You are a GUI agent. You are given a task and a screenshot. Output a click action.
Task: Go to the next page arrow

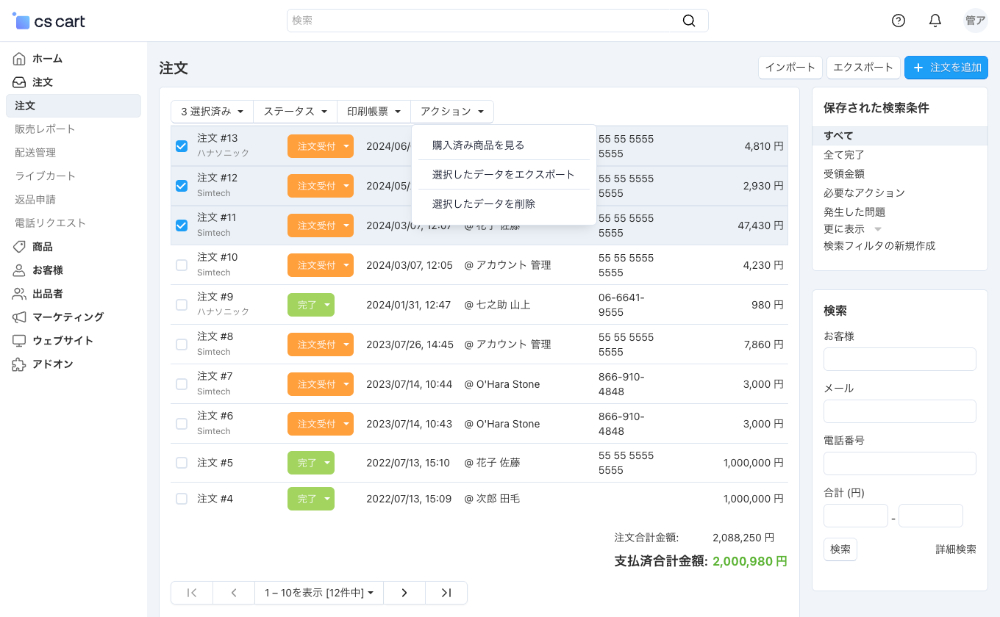404,593
